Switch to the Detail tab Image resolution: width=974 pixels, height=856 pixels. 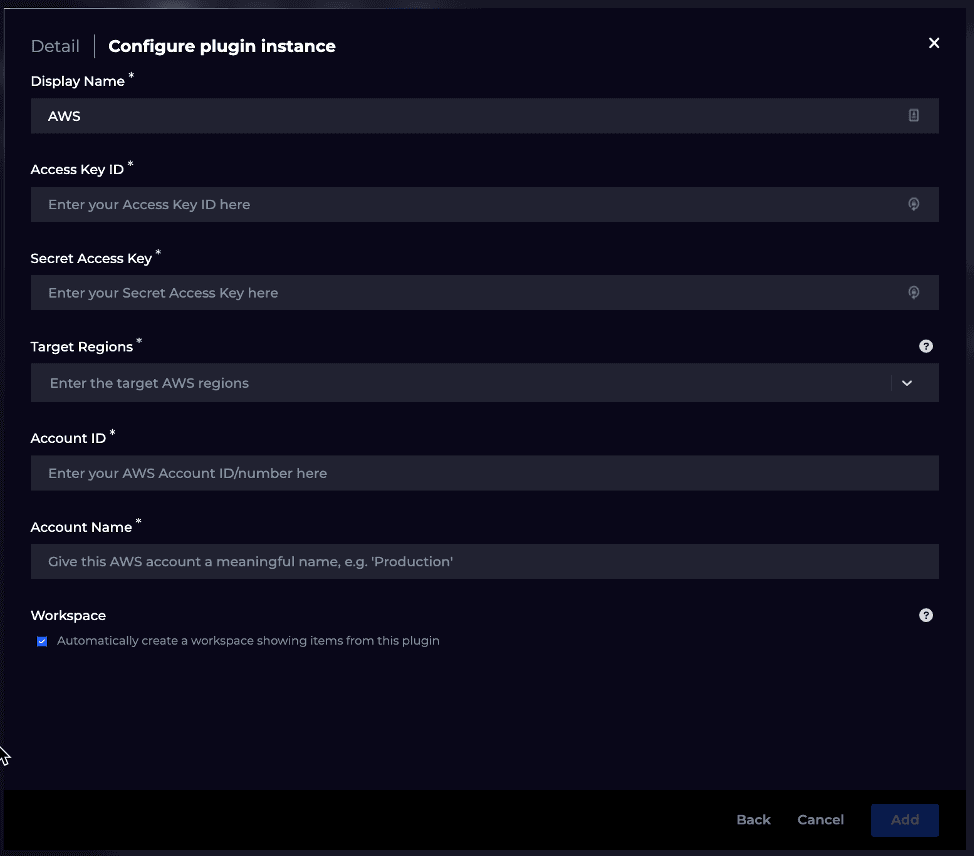(x=55, y=46)
